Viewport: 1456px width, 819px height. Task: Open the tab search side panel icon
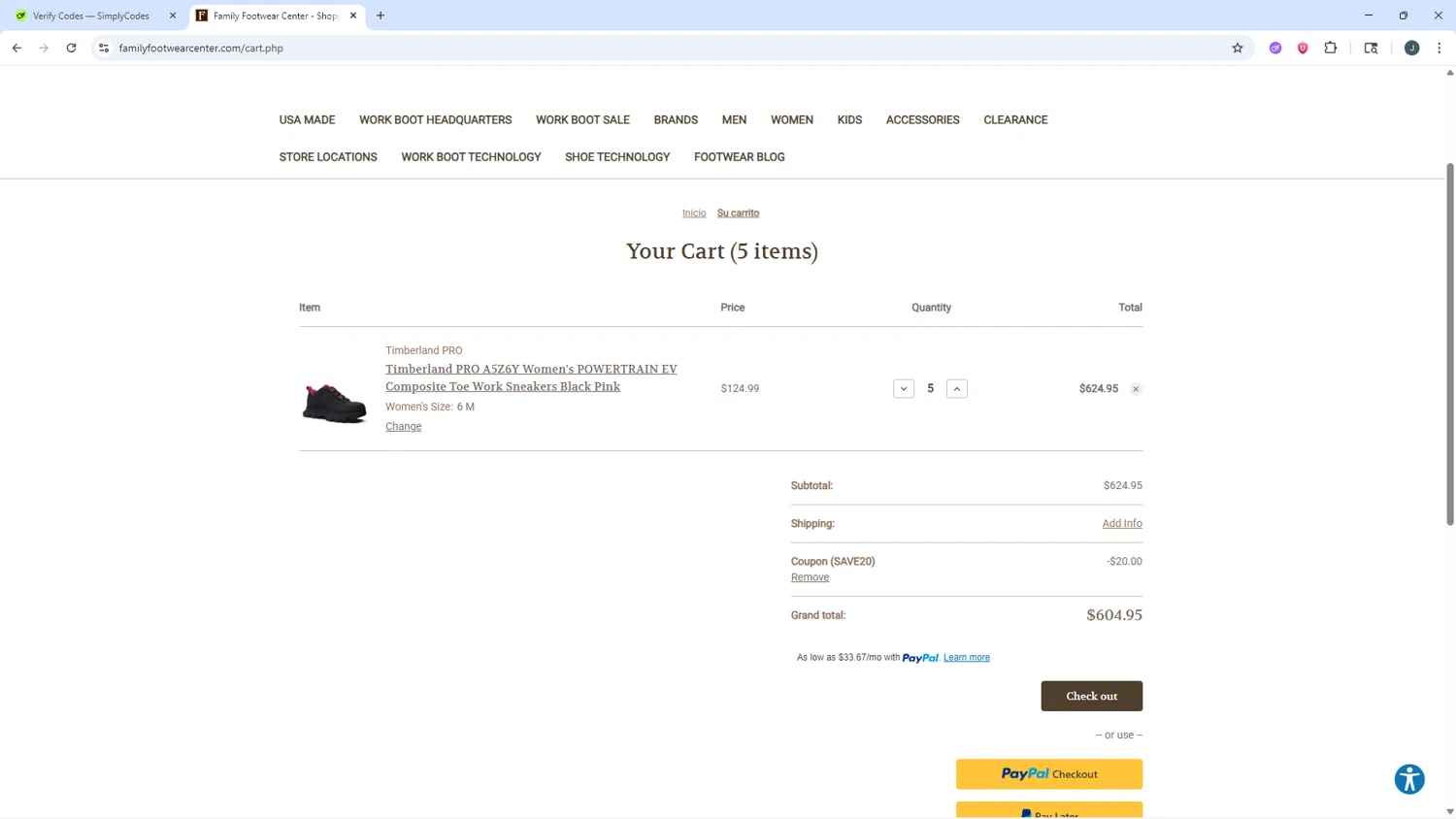(1371, 48)
